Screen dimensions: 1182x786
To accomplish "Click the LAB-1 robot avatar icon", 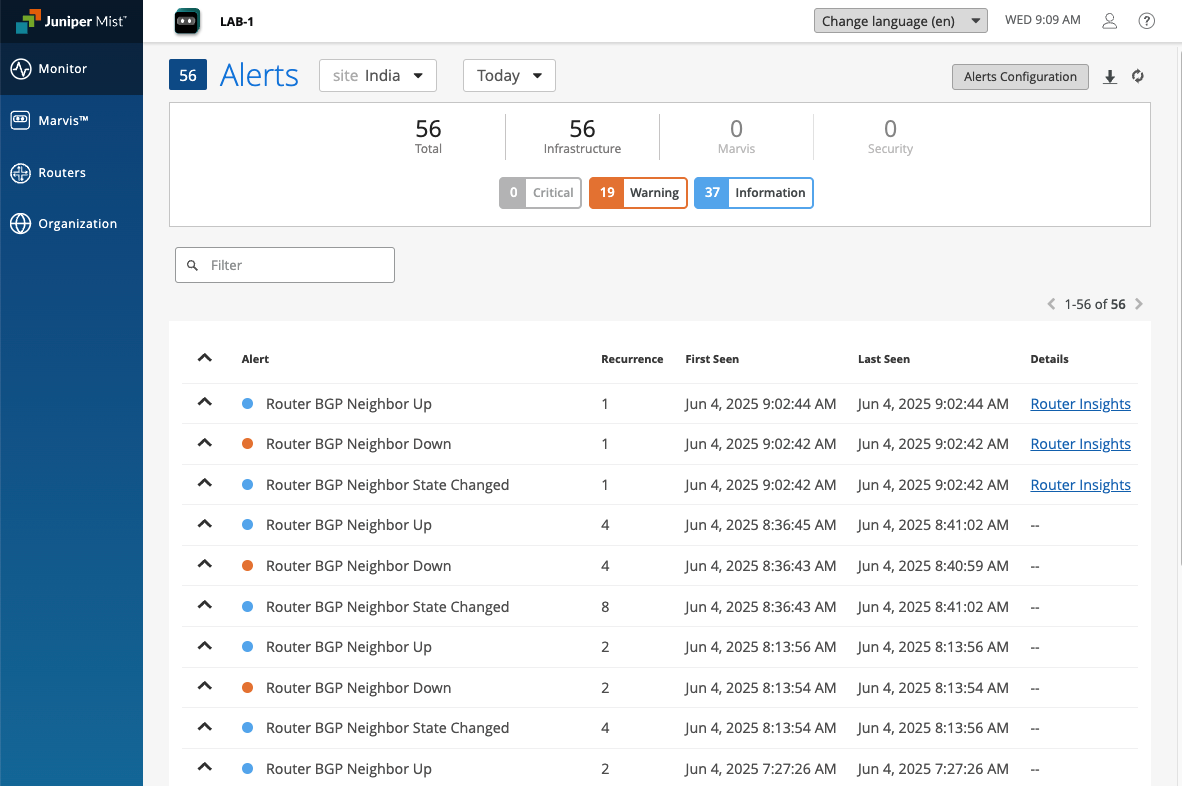I will (187, 21).
